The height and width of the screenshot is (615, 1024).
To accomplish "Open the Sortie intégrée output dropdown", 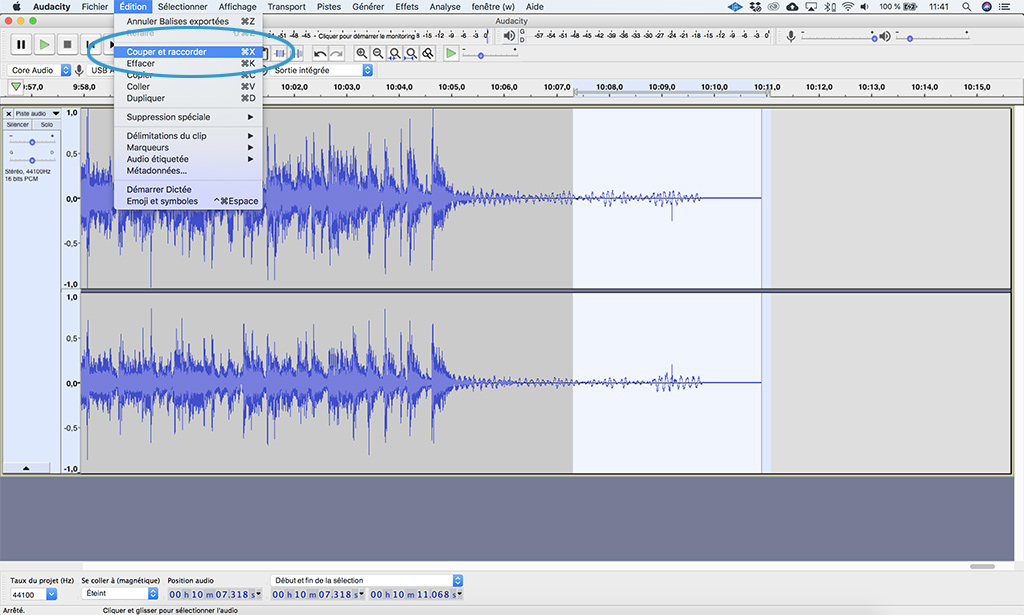I will click(x=321, y=70).
